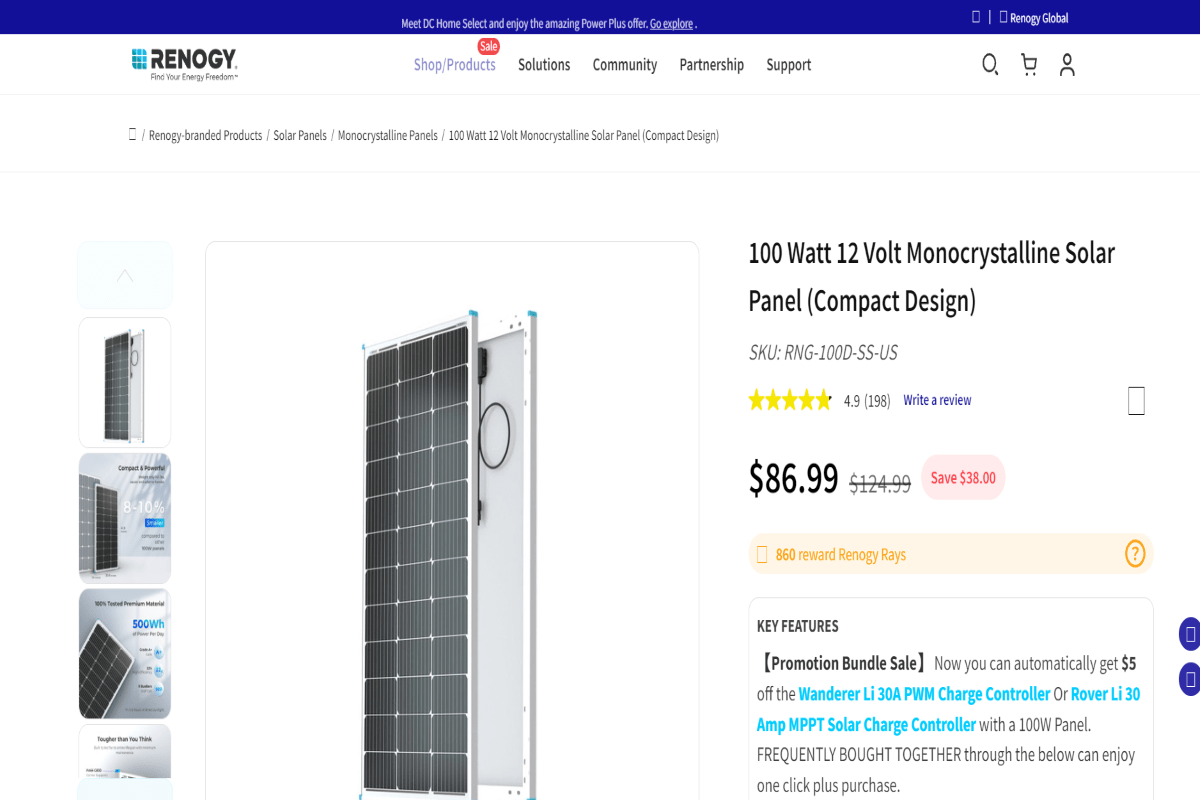
Task: Select the Compact & Powerful thumbnail
Action: (124, 518)
